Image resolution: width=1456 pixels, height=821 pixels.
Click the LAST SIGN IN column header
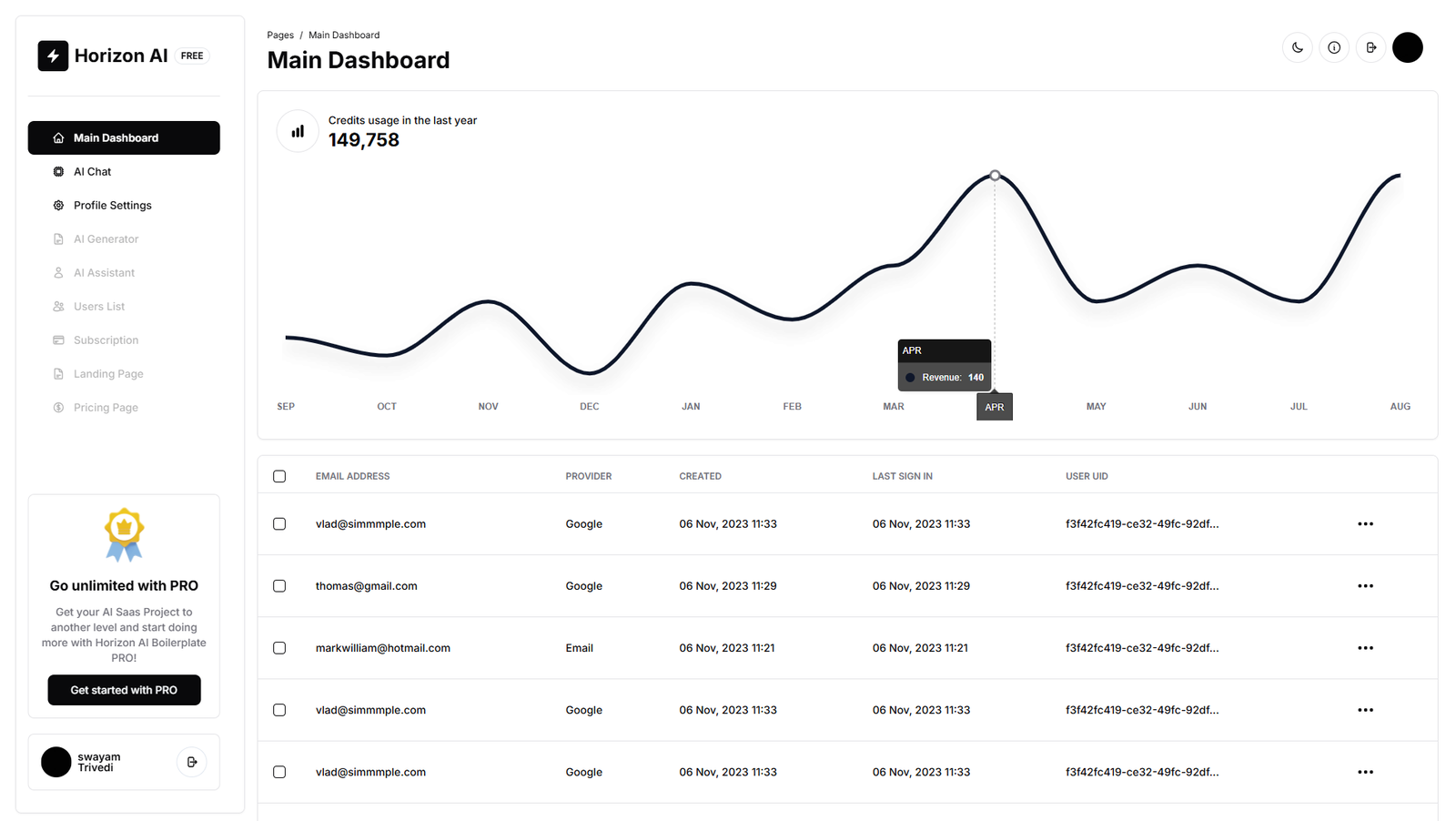click(x=902, y=476)
